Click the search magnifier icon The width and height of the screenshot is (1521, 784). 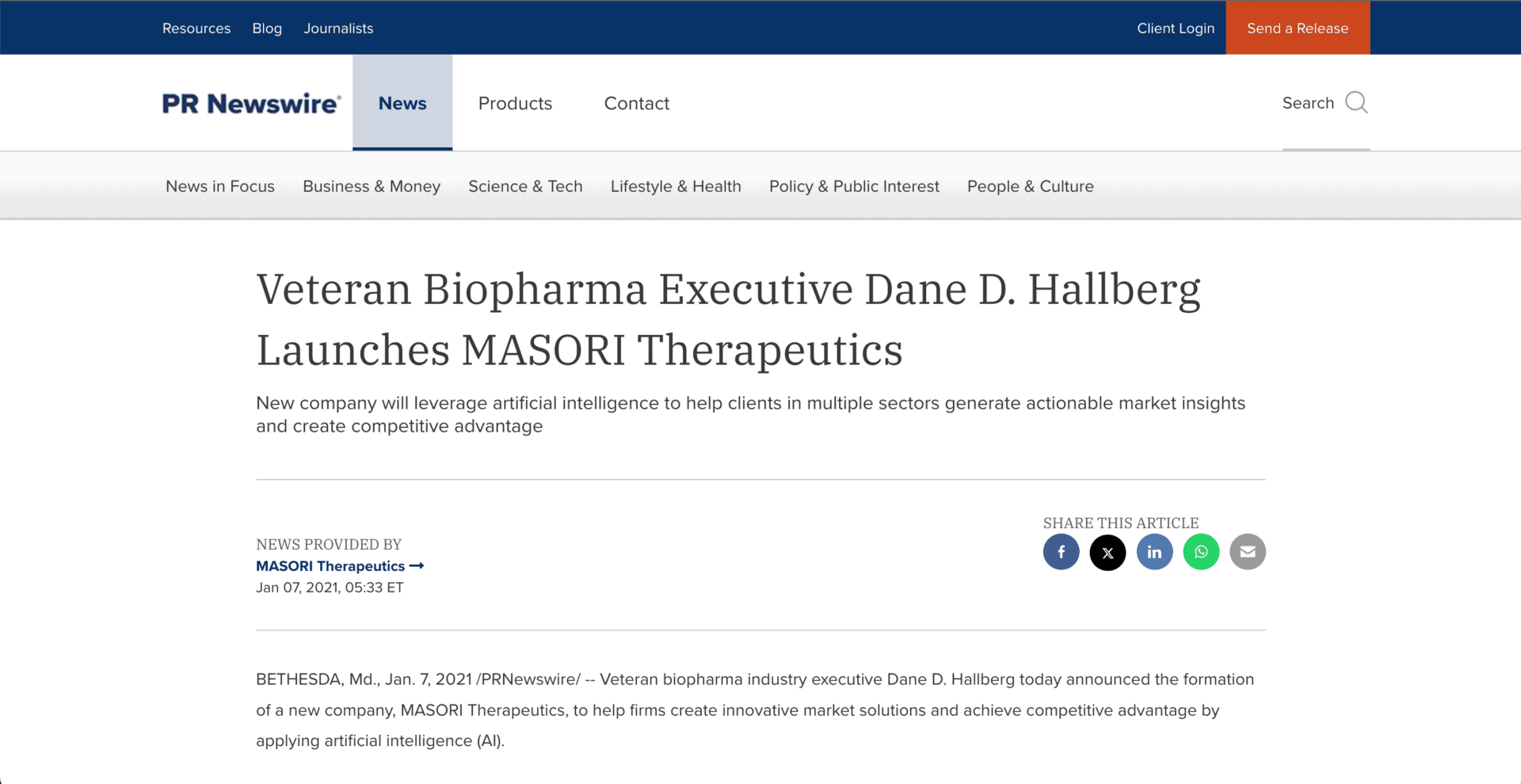pyautogui.click(x=1356, y=103)
